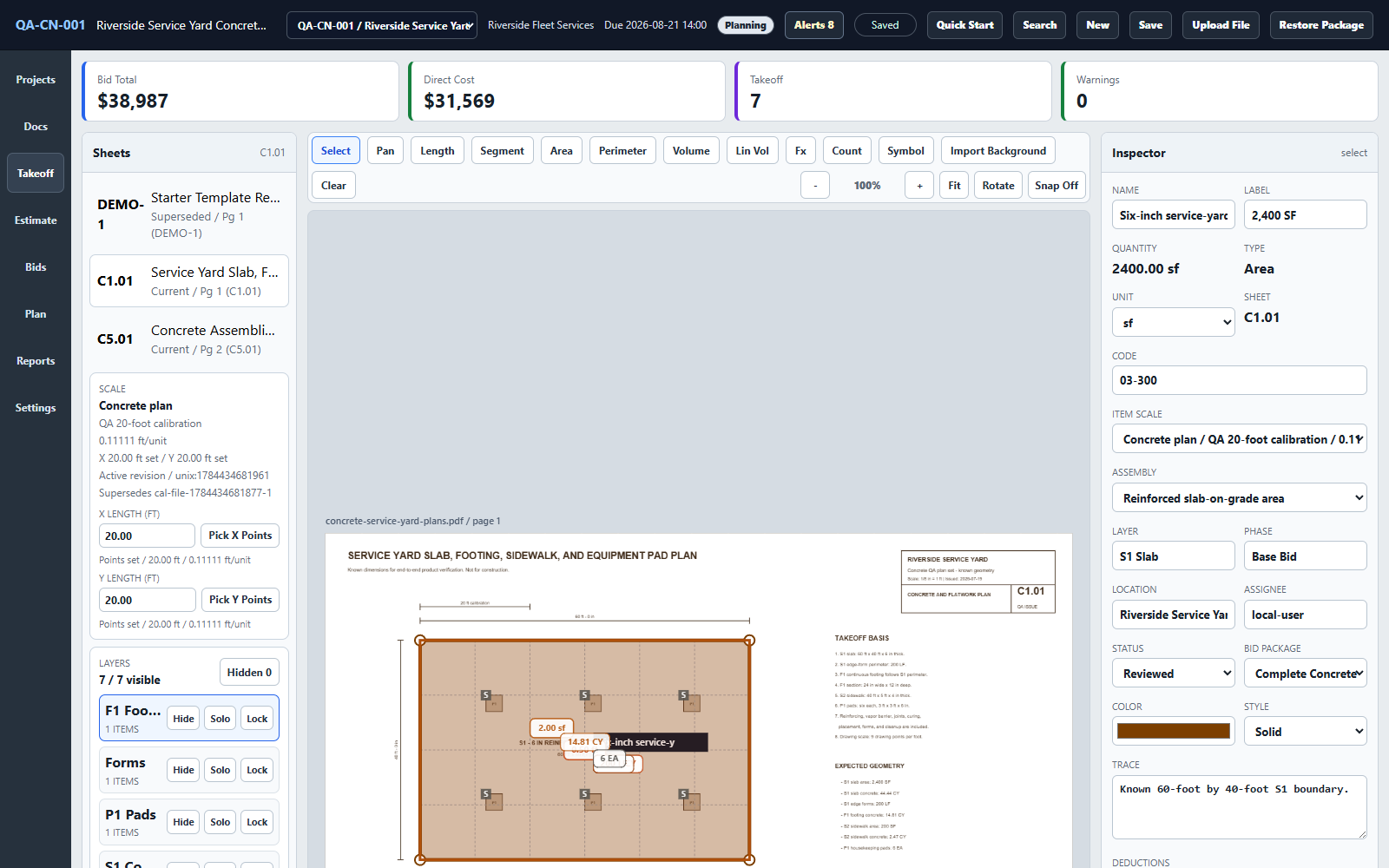Click Pick Y Points
The width and height of the screenshot is (1389, 868).
point(240,600)
